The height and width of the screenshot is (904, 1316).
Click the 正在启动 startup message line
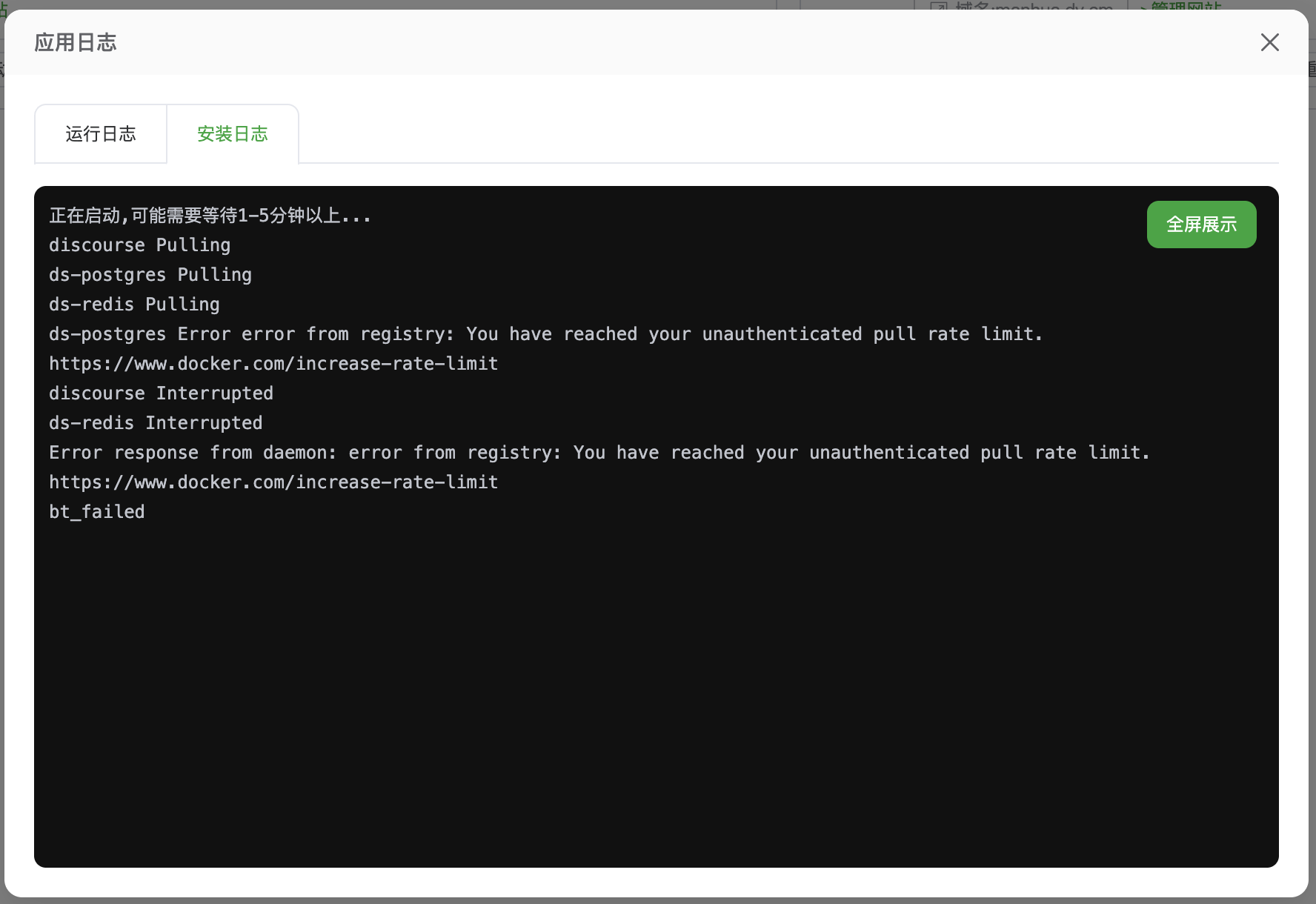tap(210, 216)
